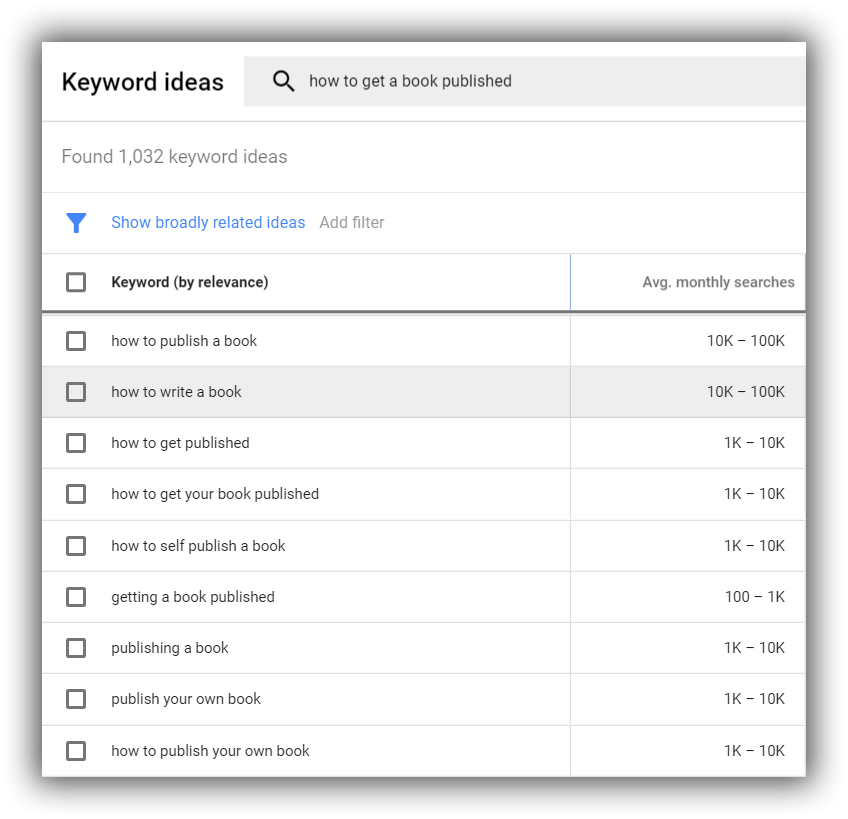848x819 pixels.
Task: Select 'getting a book published' checkbox
Action: (76, 597)
